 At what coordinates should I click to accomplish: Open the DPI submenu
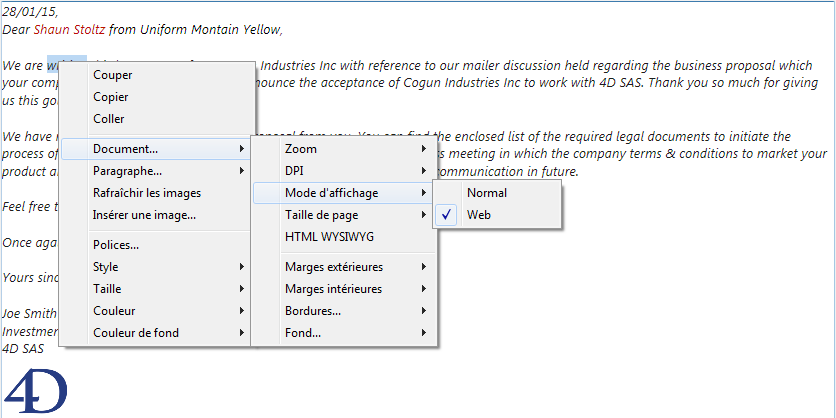296,171
